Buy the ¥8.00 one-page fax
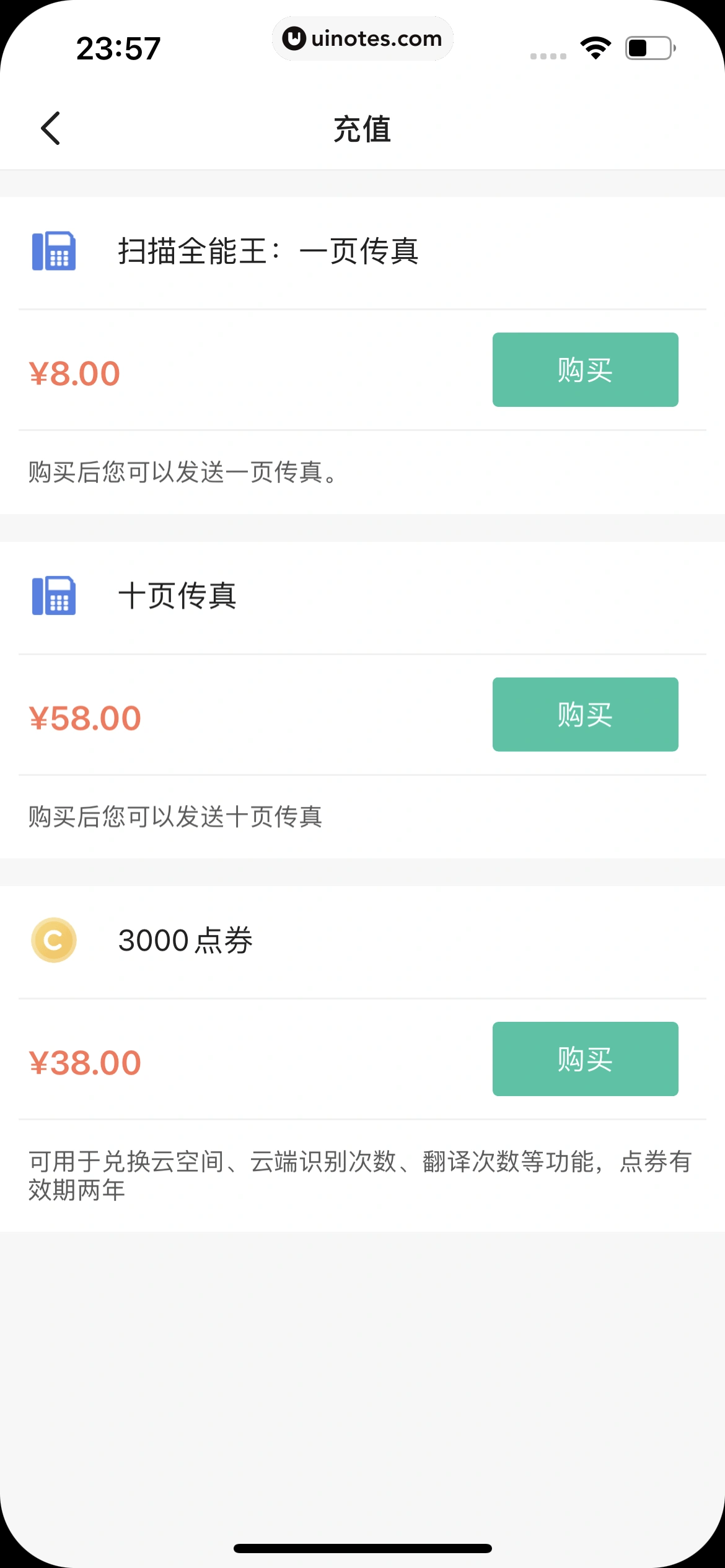 click(585, 370)
